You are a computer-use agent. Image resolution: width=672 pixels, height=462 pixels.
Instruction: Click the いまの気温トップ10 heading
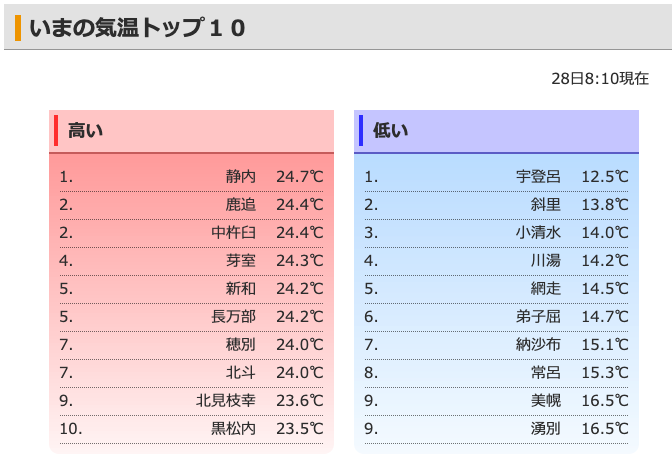click(137, 28)
